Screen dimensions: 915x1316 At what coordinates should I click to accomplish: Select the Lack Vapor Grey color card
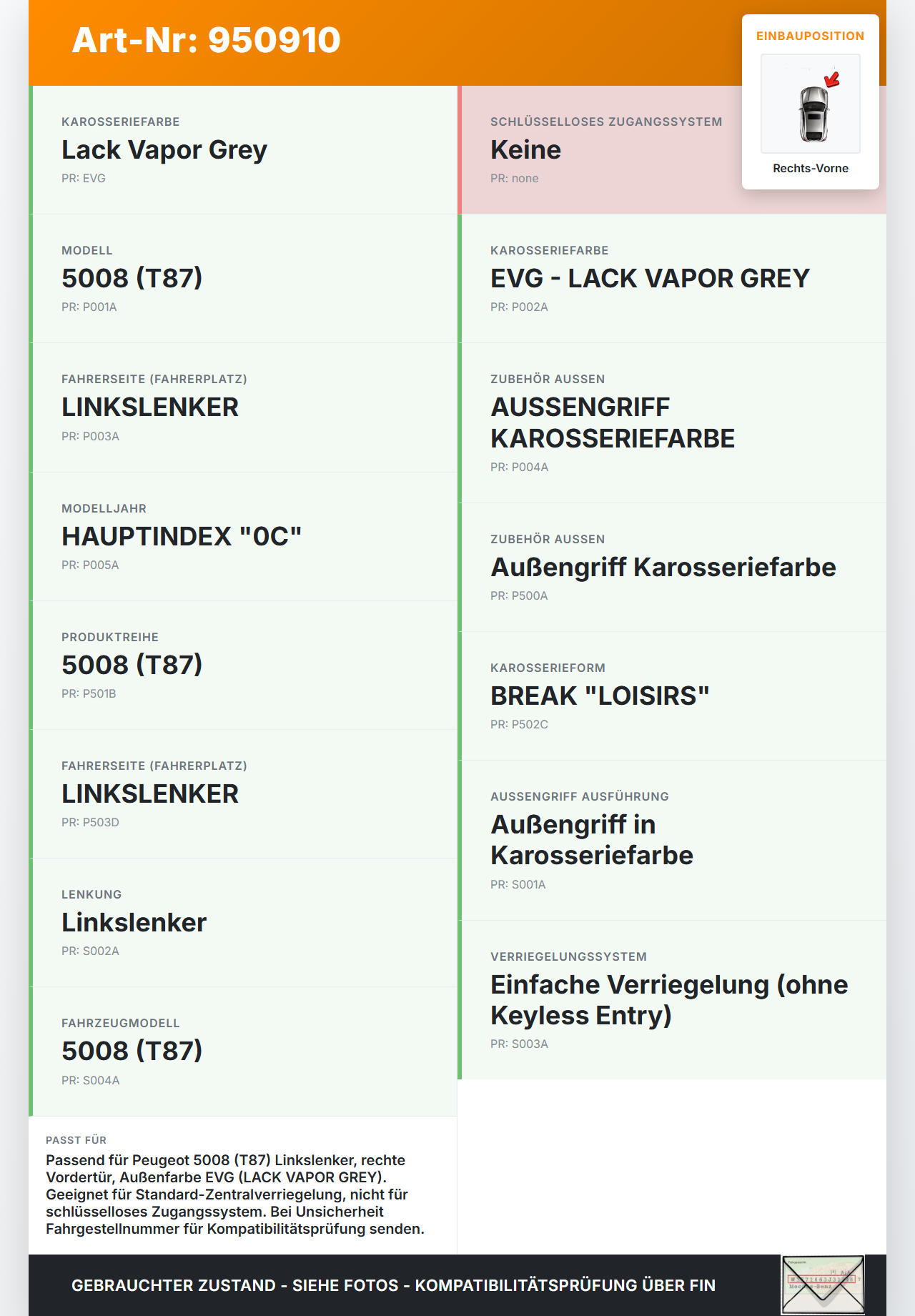coord(243,150)
